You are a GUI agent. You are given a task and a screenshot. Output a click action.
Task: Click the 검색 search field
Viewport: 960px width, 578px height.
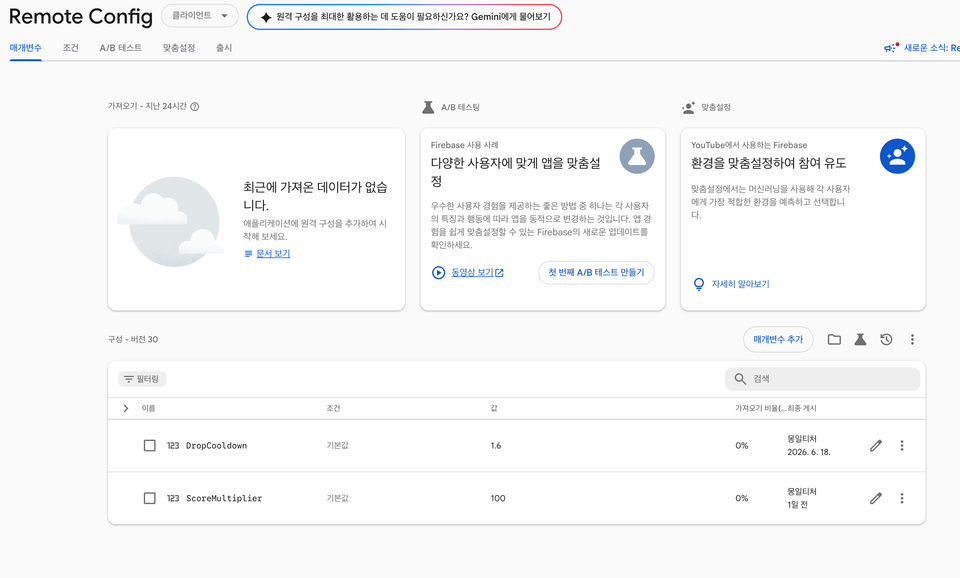[x=822, y=379]
